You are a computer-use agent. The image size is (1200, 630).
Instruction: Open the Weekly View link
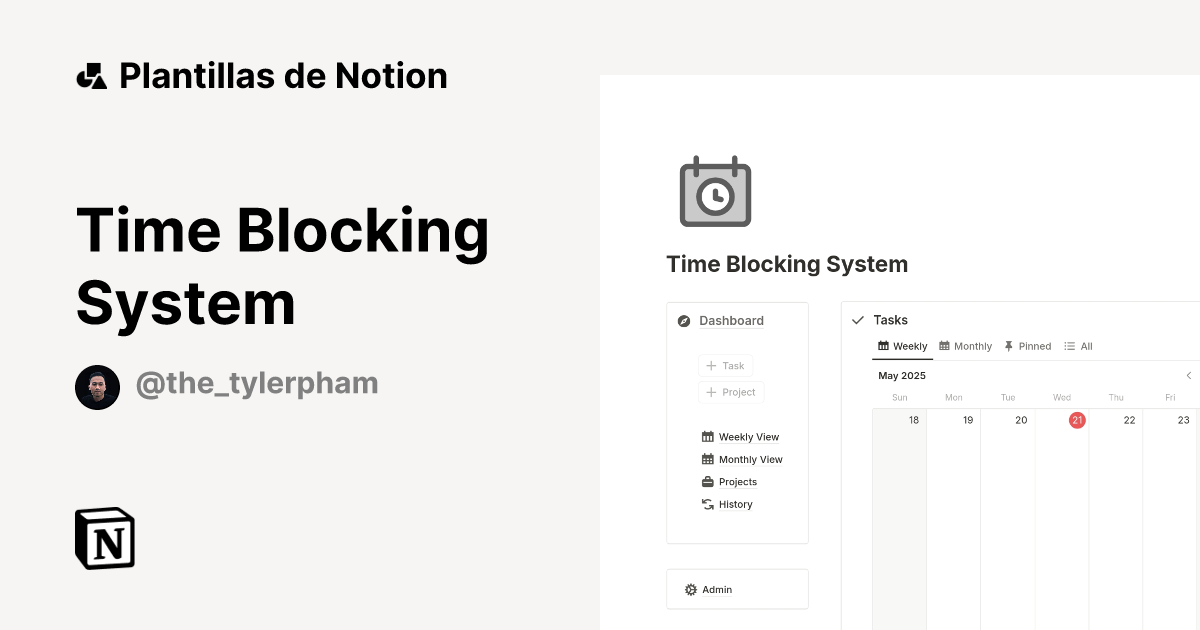[x=748, y=437]
